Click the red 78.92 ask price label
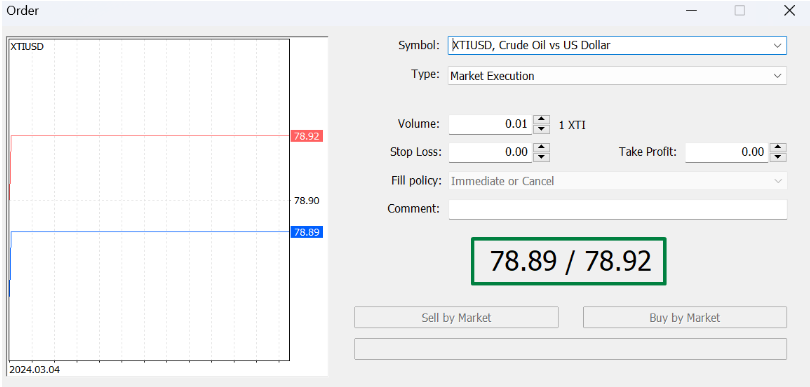This screenshot has height=387, width=810. pyautogui.click(x=307, y=136)
